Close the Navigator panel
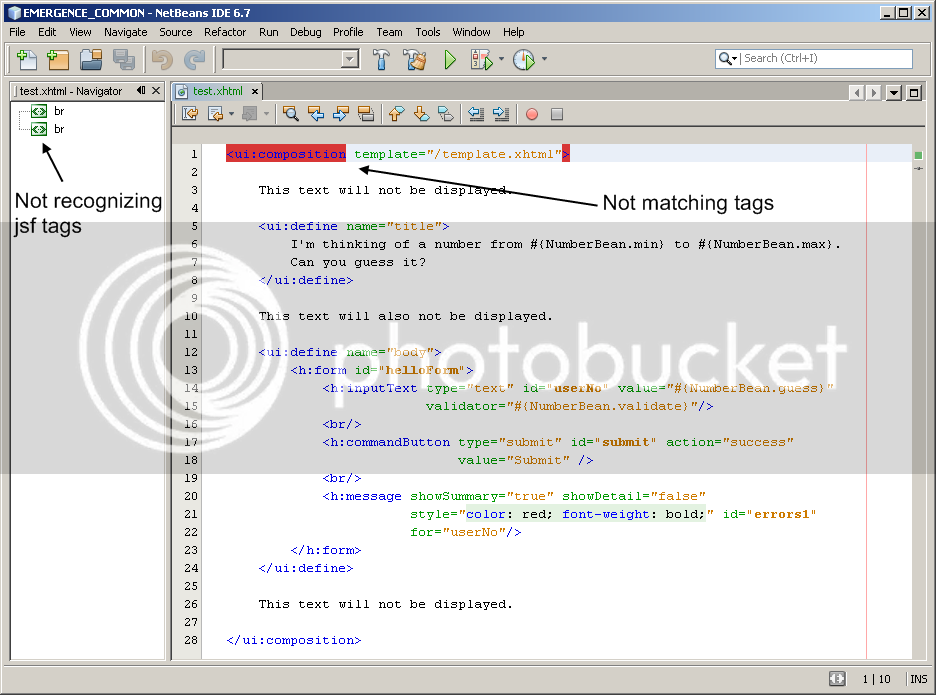The height and width of the screenshot is (695, 936). pos(156,90)
